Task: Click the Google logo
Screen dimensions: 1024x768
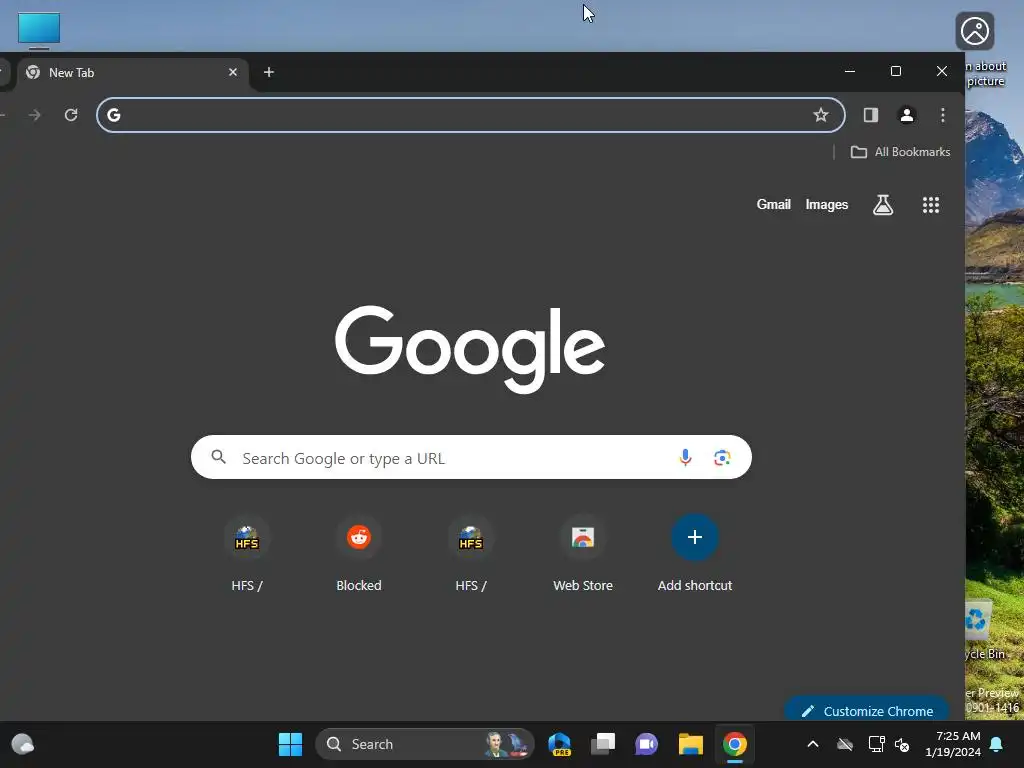Action: (470, 349)
